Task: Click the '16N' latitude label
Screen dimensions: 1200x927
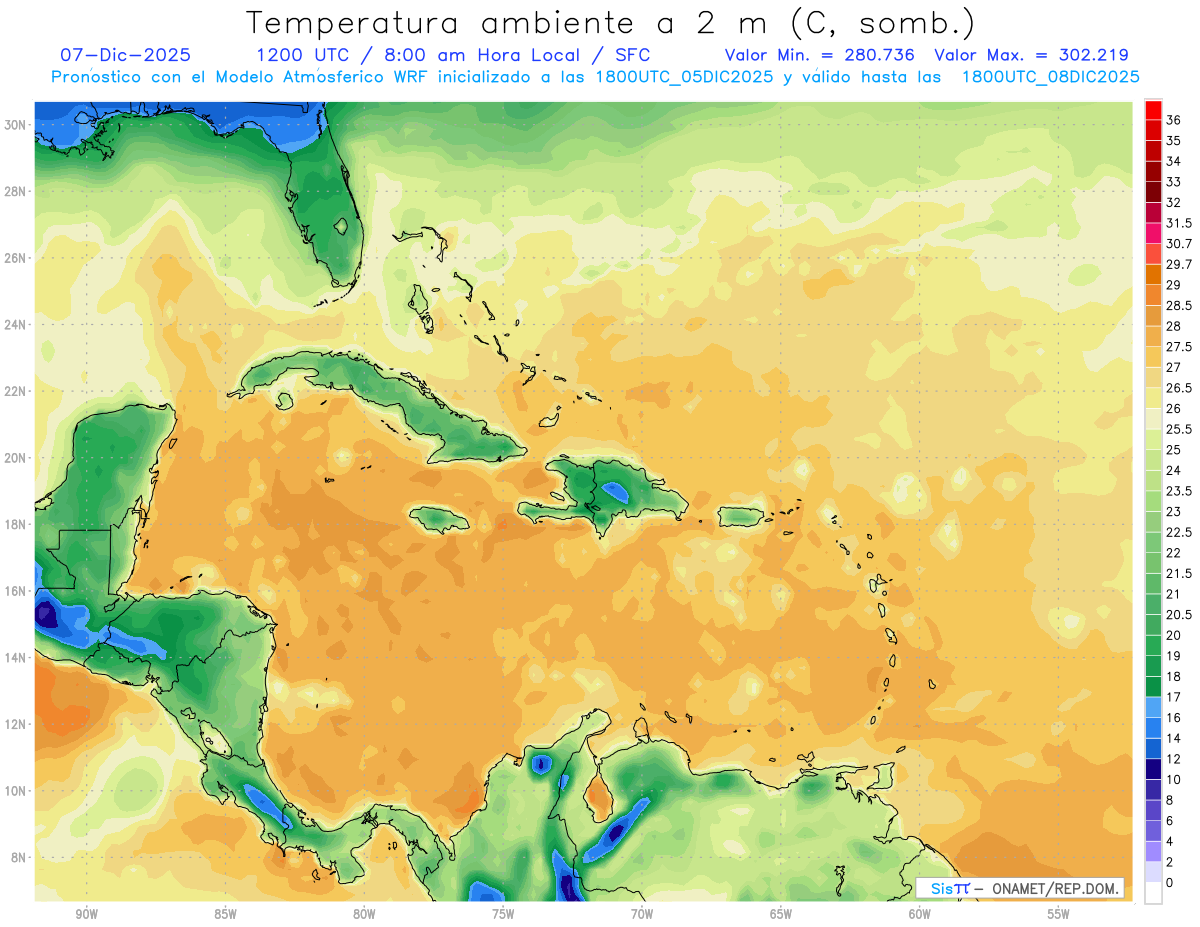Action: 16,591
